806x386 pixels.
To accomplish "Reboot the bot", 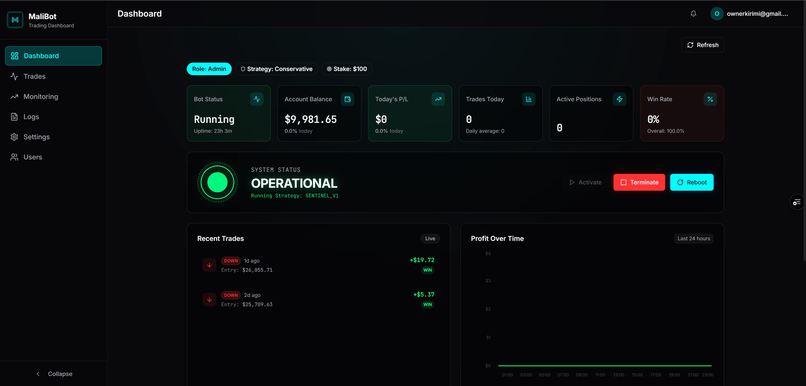I will tap(692, 182).
